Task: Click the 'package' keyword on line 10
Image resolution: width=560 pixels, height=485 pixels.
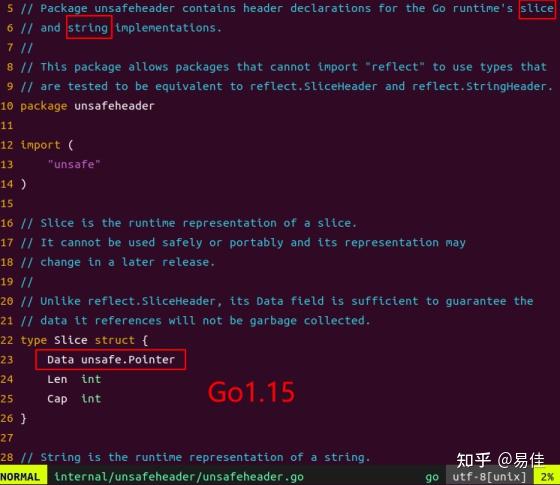Action: (x=44, y=106)
